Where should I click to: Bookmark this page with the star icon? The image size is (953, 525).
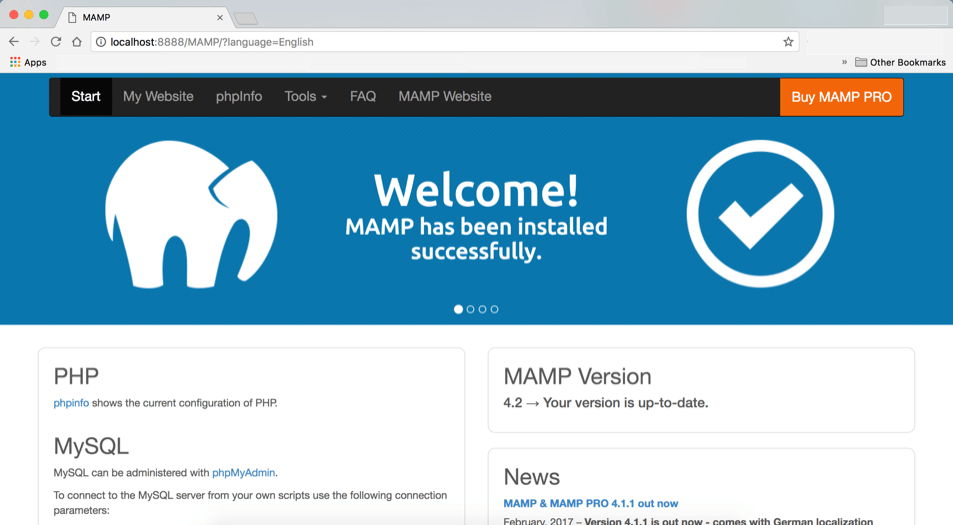tap(788, 42)
